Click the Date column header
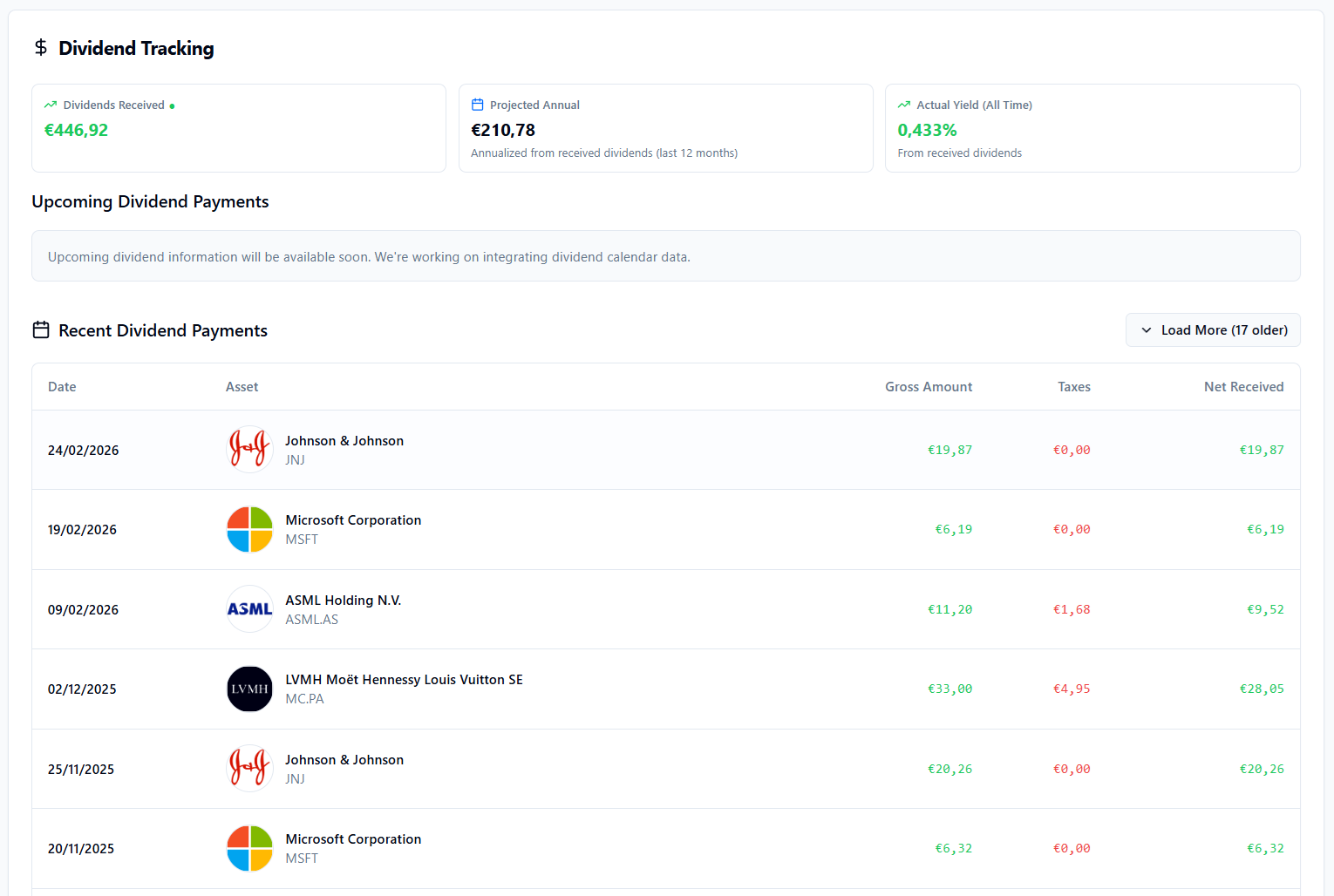The height and width of the screenshot is (896, 1334). tap(62, 387)
